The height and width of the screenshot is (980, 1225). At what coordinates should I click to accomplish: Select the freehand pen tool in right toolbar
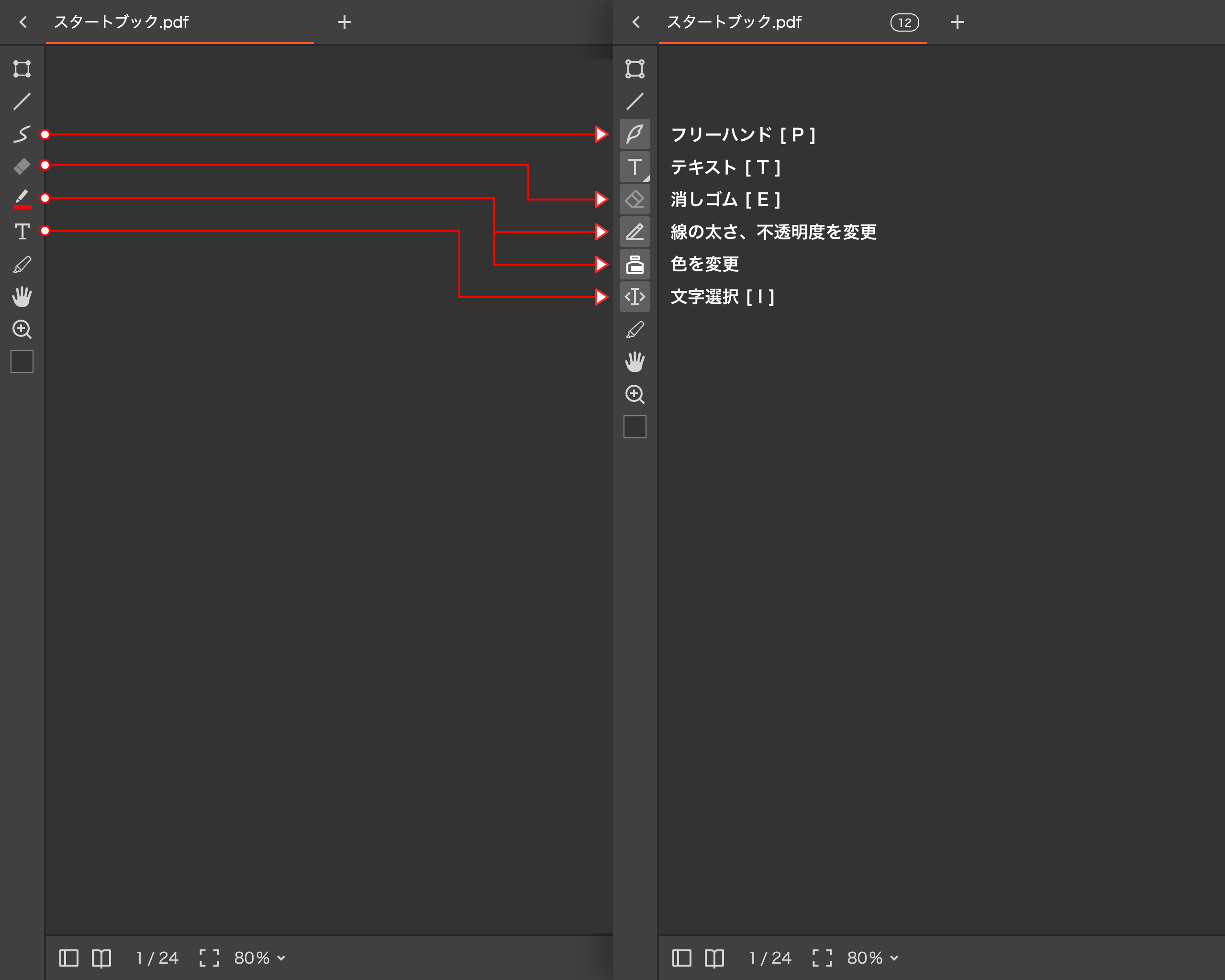click(x=634, y=134)
